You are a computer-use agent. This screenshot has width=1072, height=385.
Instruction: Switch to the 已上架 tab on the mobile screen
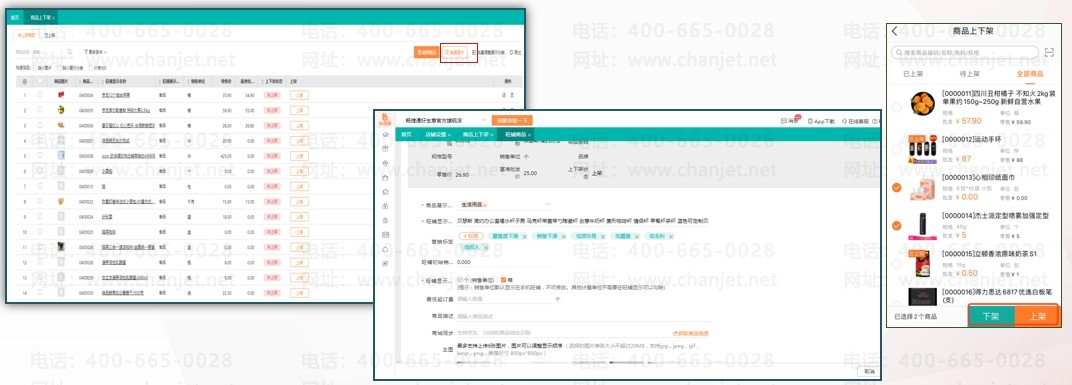coord(914,73)
